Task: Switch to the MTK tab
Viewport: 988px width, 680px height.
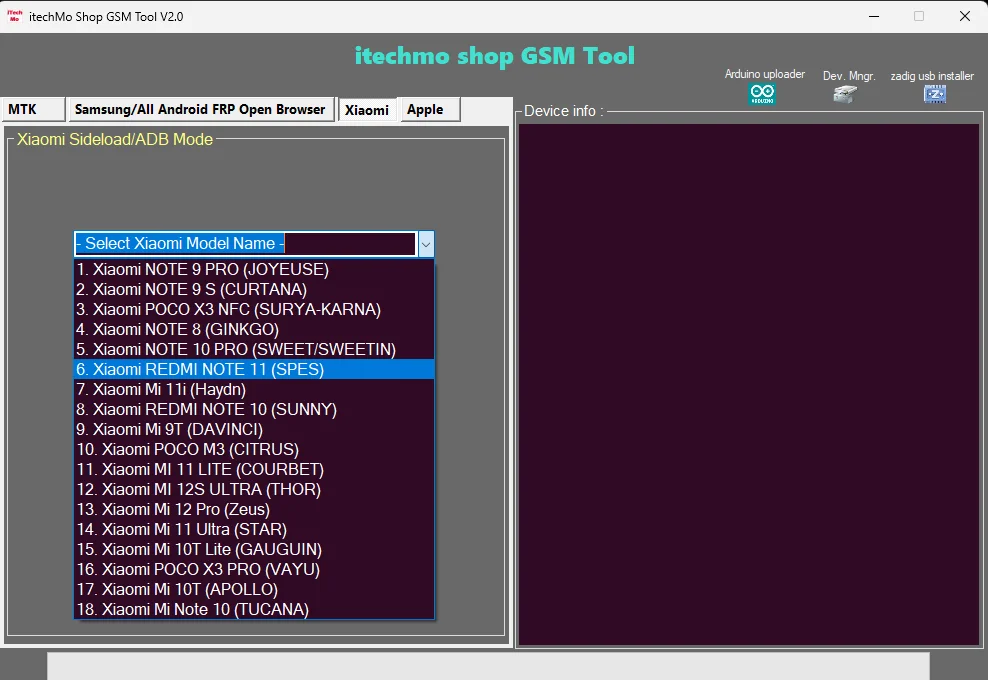Action: point(33,109)
